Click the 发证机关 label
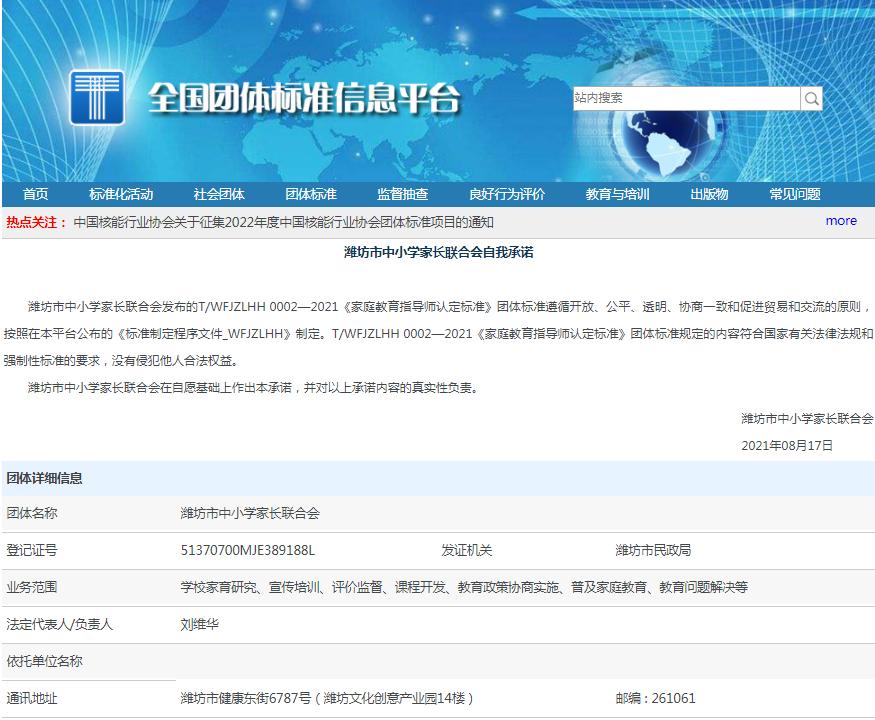This screenshot has width=875, height=720. 467,550
